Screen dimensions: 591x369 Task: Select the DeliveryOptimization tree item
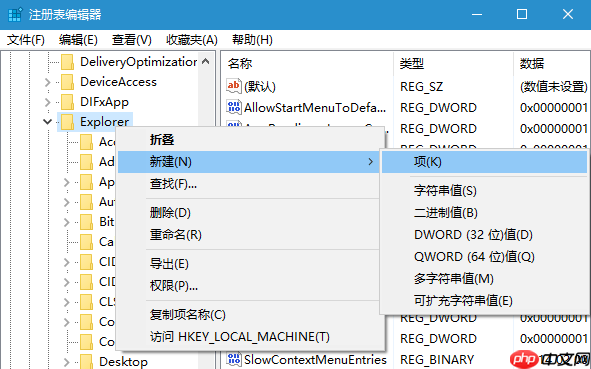[x=138, y=62]
